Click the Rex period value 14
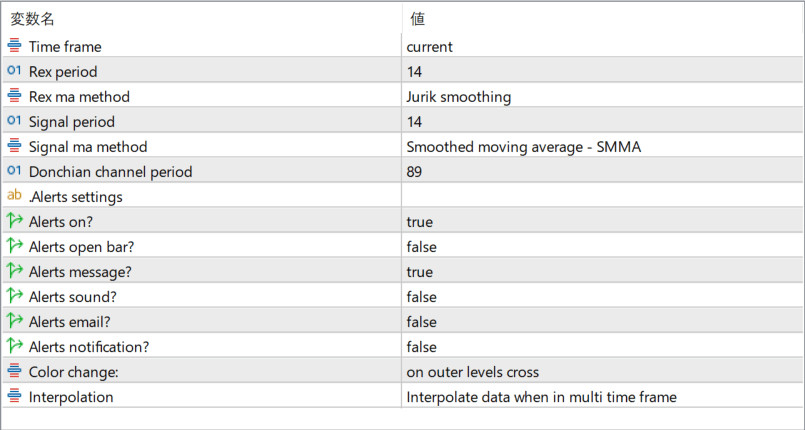 point(415,72)
